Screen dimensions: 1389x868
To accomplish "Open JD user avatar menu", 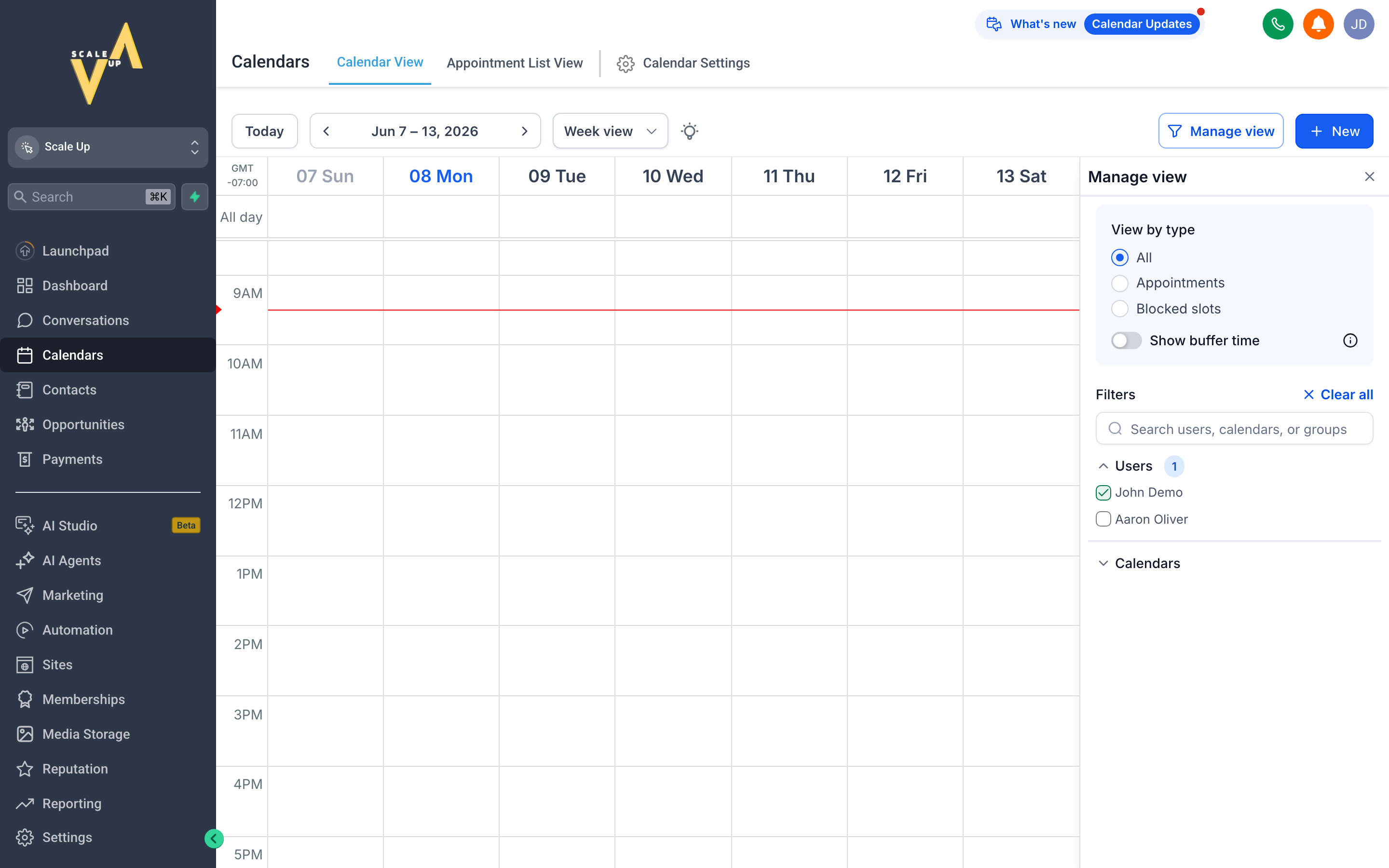I will point(1358,24).
